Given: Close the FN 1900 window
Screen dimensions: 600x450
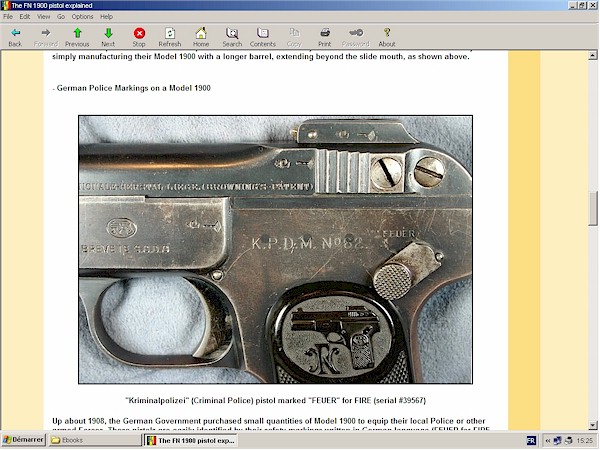Looking at the screenshot, I should tap(592, 5).
